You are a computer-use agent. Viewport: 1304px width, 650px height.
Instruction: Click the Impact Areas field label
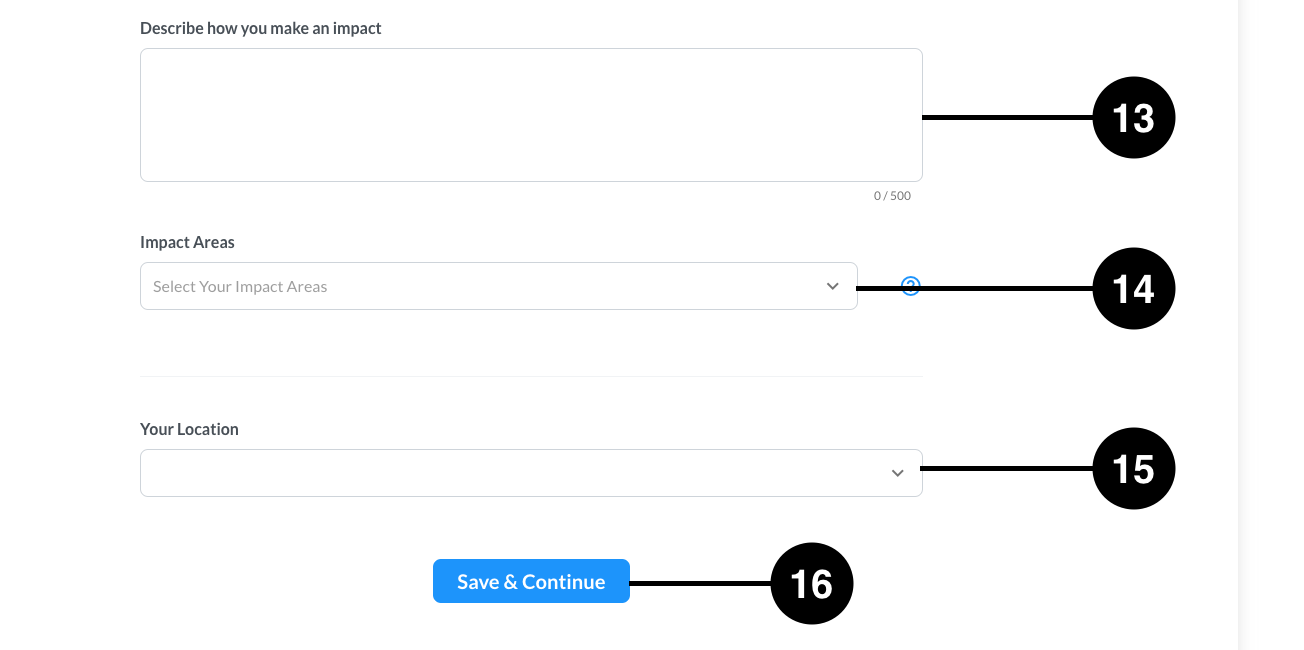(x=187, y=242)
